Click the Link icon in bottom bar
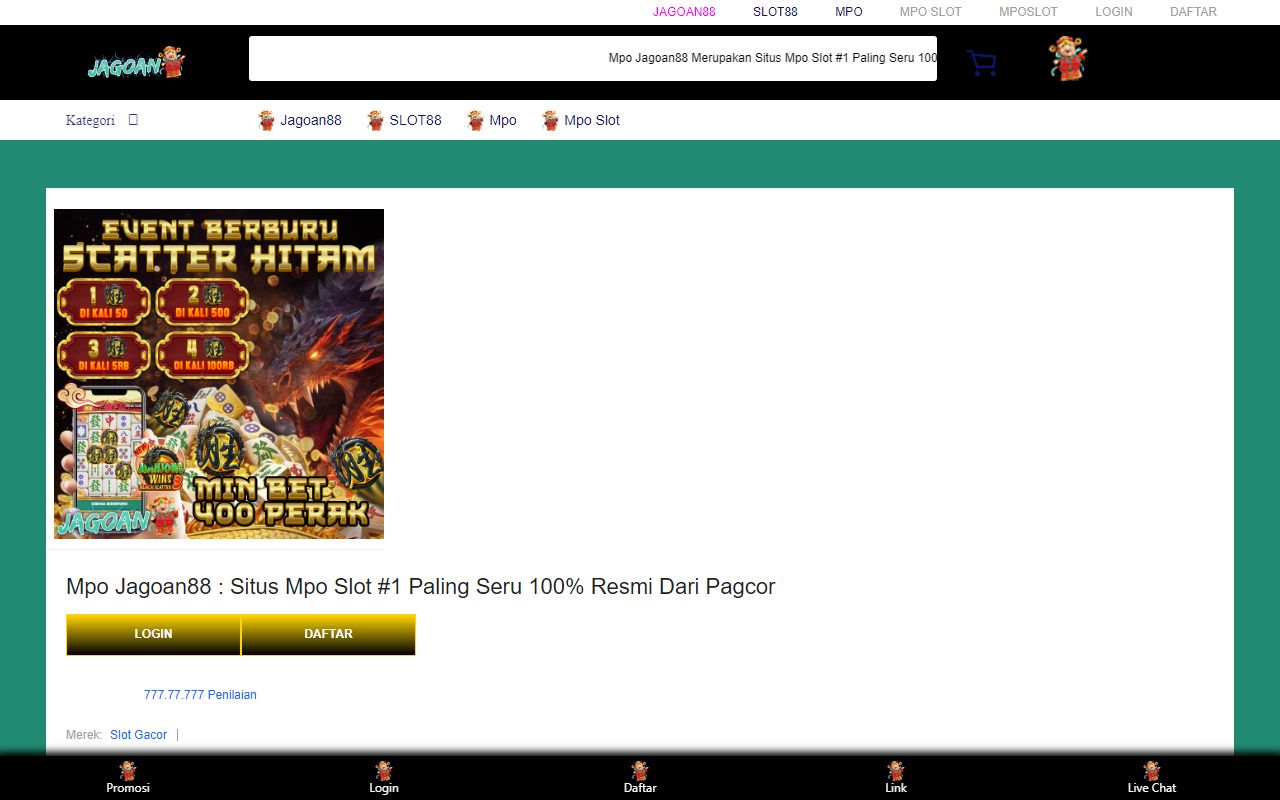Screen dimensions: 1280x800 coord(896,772)
